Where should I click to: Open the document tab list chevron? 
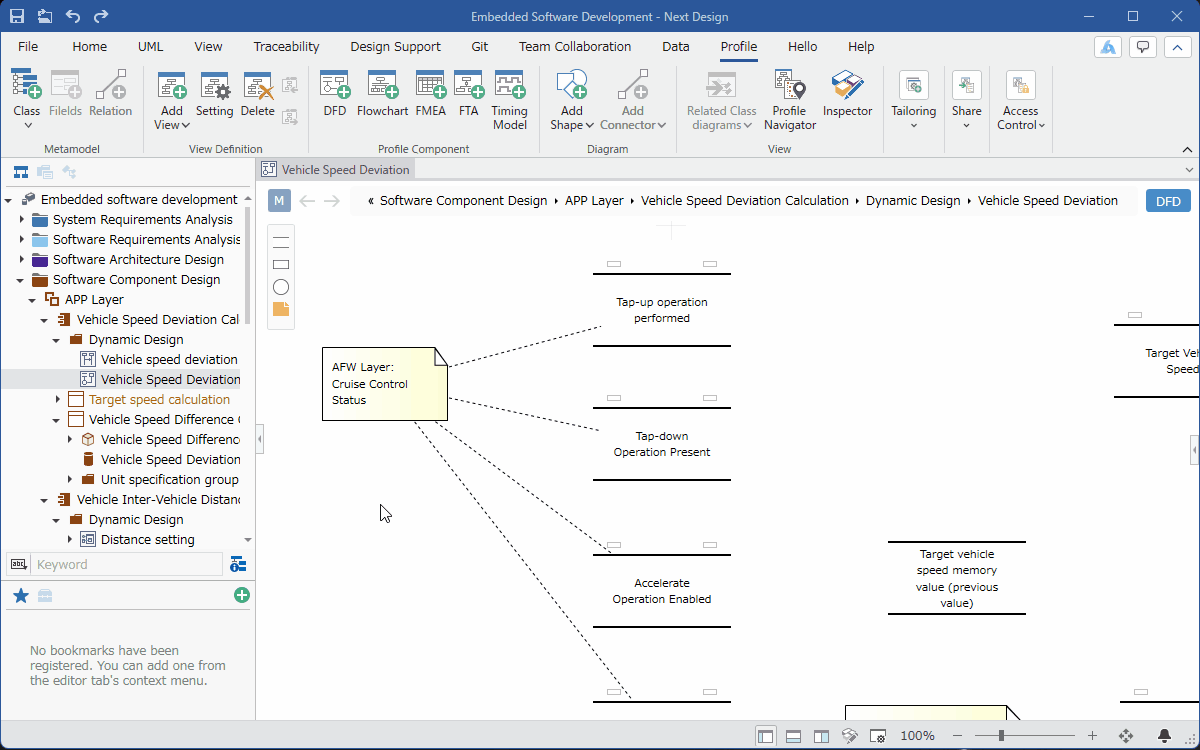(1189, 170)
